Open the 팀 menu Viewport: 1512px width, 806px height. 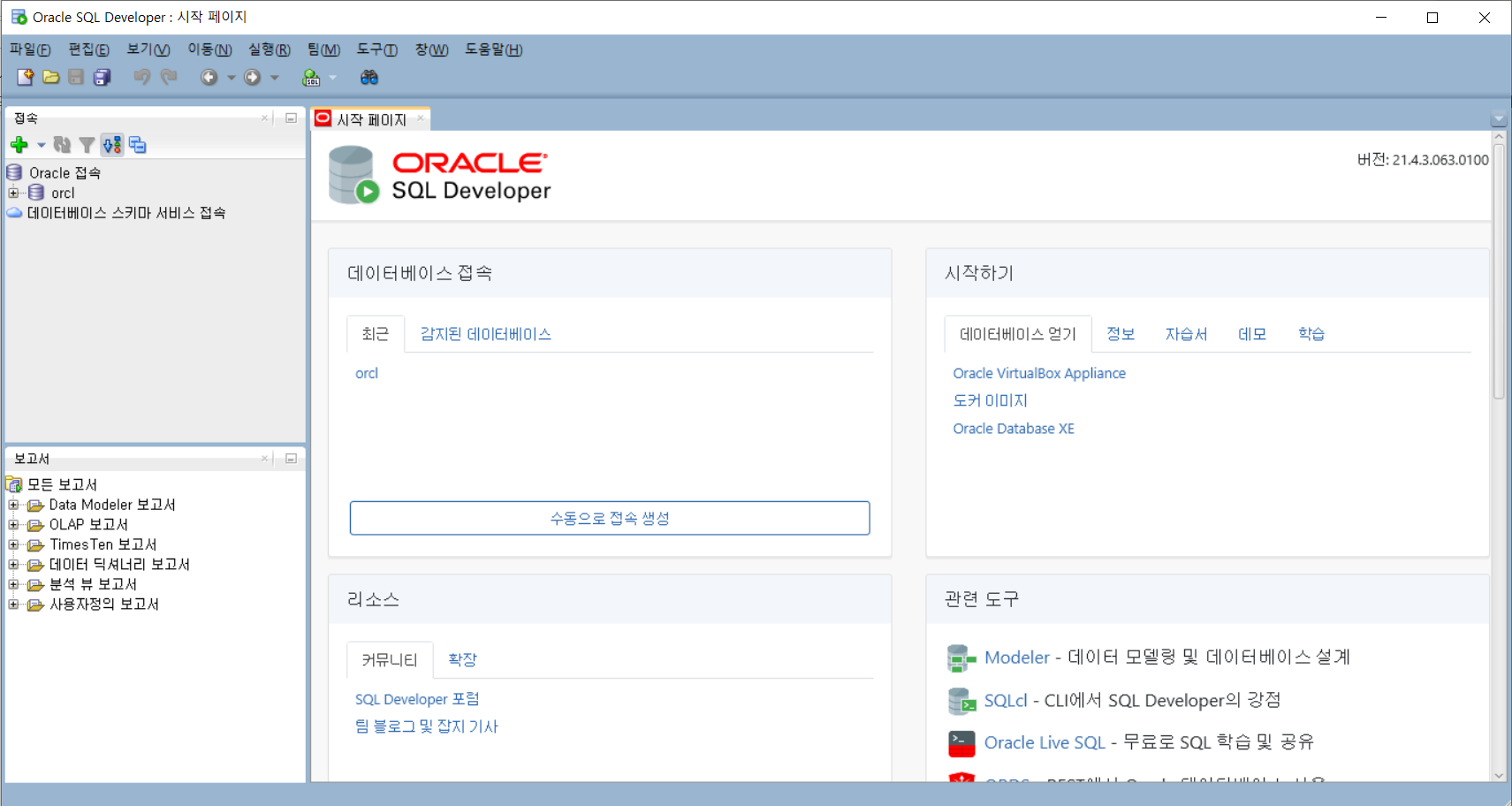323,49
